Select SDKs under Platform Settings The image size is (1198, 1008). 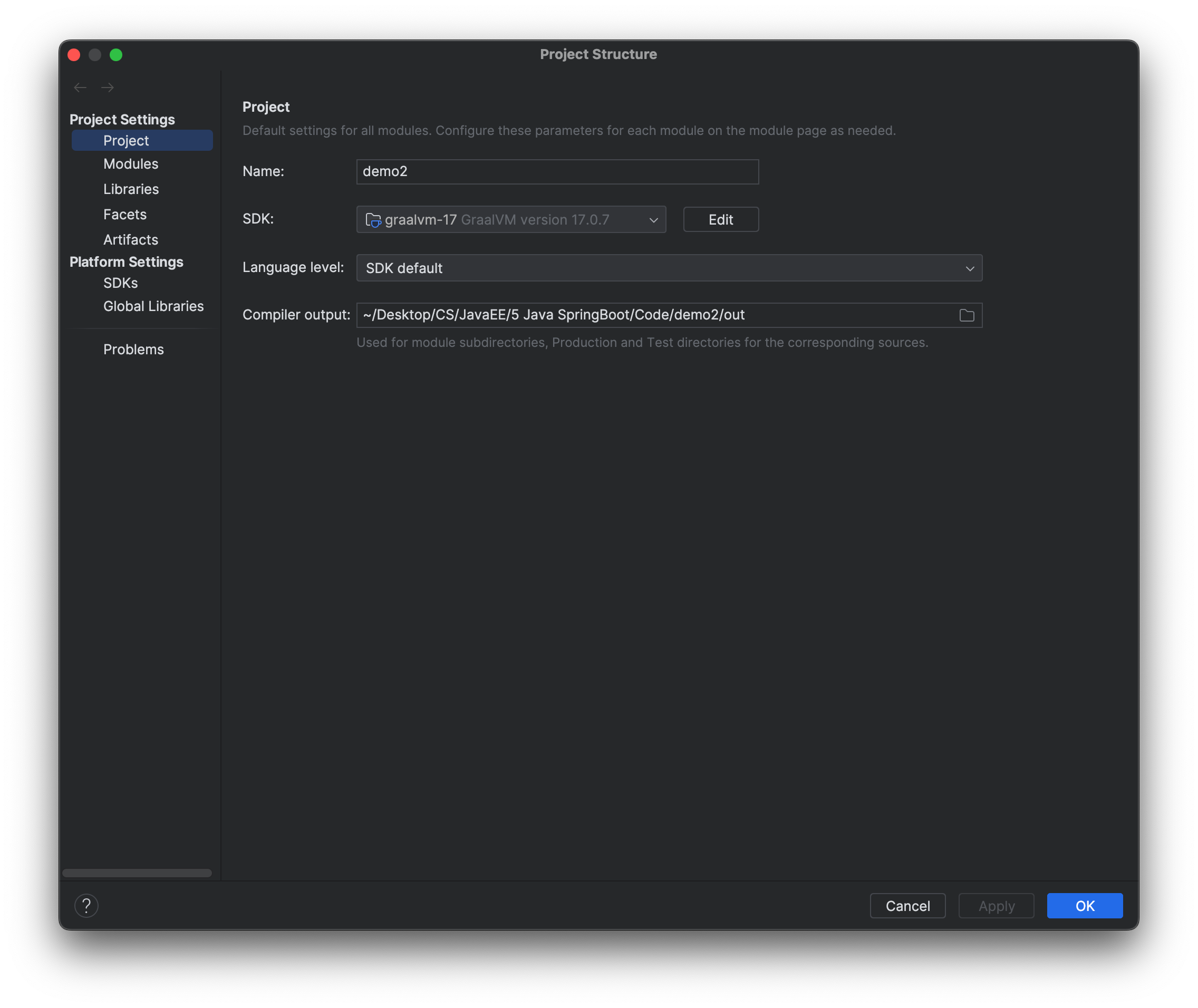[x=120, y=283]
